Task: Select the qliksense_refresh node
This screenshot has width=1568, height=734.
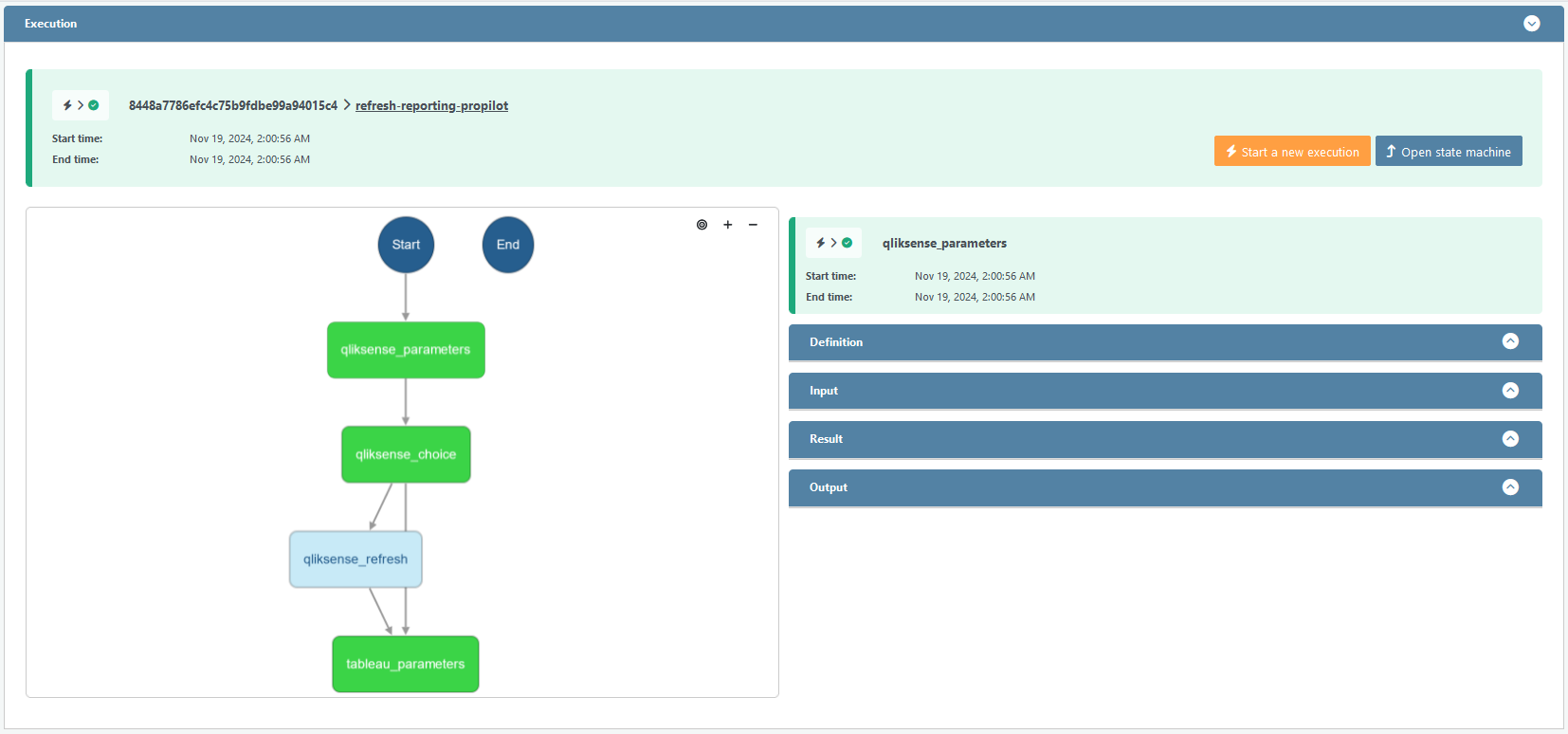Action: (x=356, y=560)
